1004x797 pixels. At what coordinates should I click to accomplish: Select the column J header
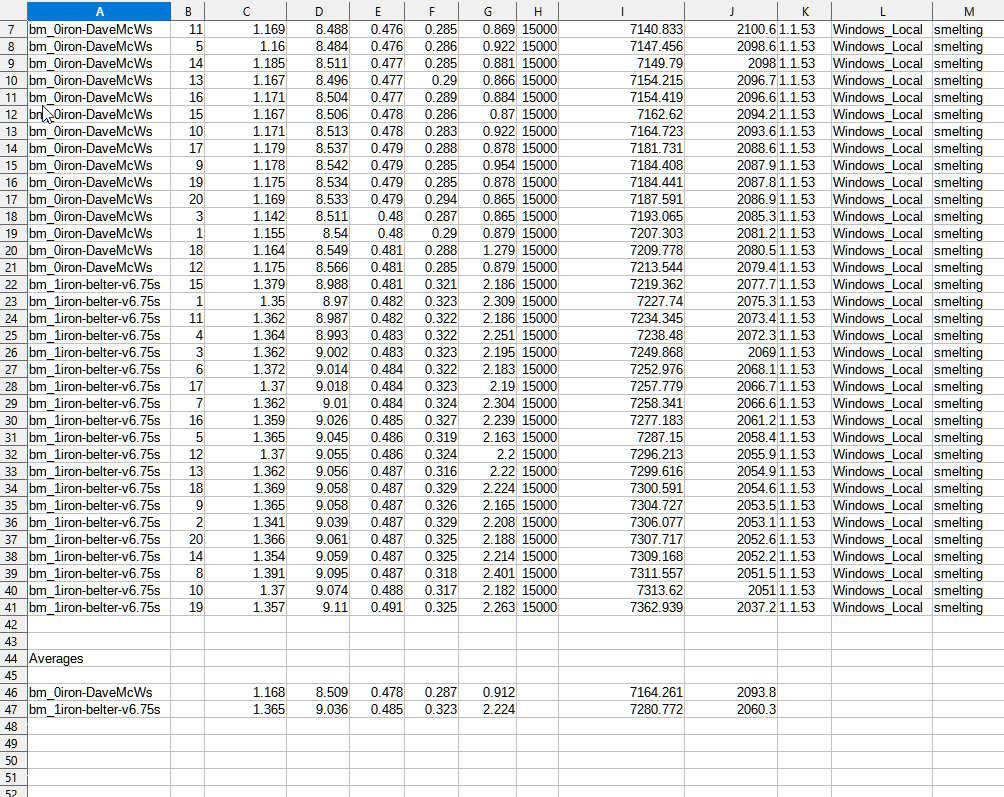point(732,10)
